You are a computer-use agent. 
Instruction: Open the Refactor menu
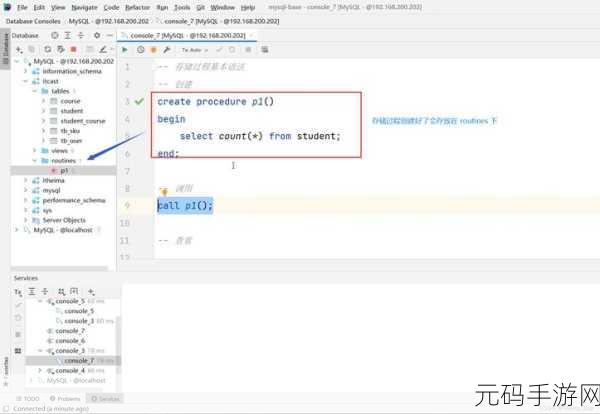click(x=137, y=7)
